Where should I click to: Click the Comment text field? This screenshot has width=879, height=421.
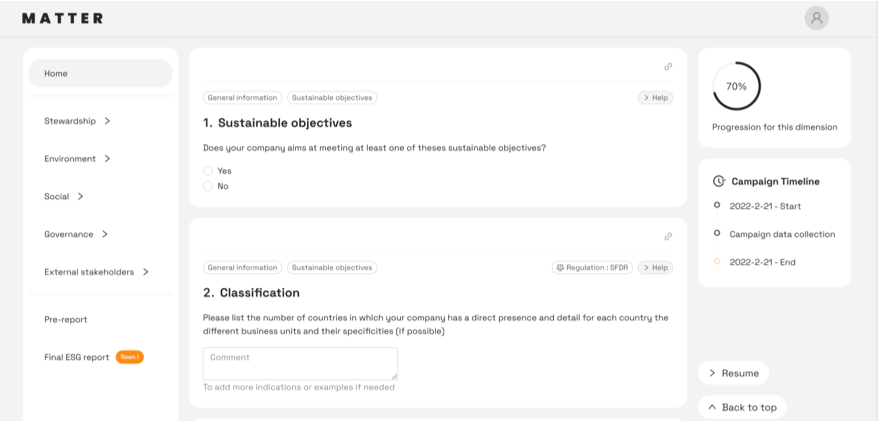point(300,363)
